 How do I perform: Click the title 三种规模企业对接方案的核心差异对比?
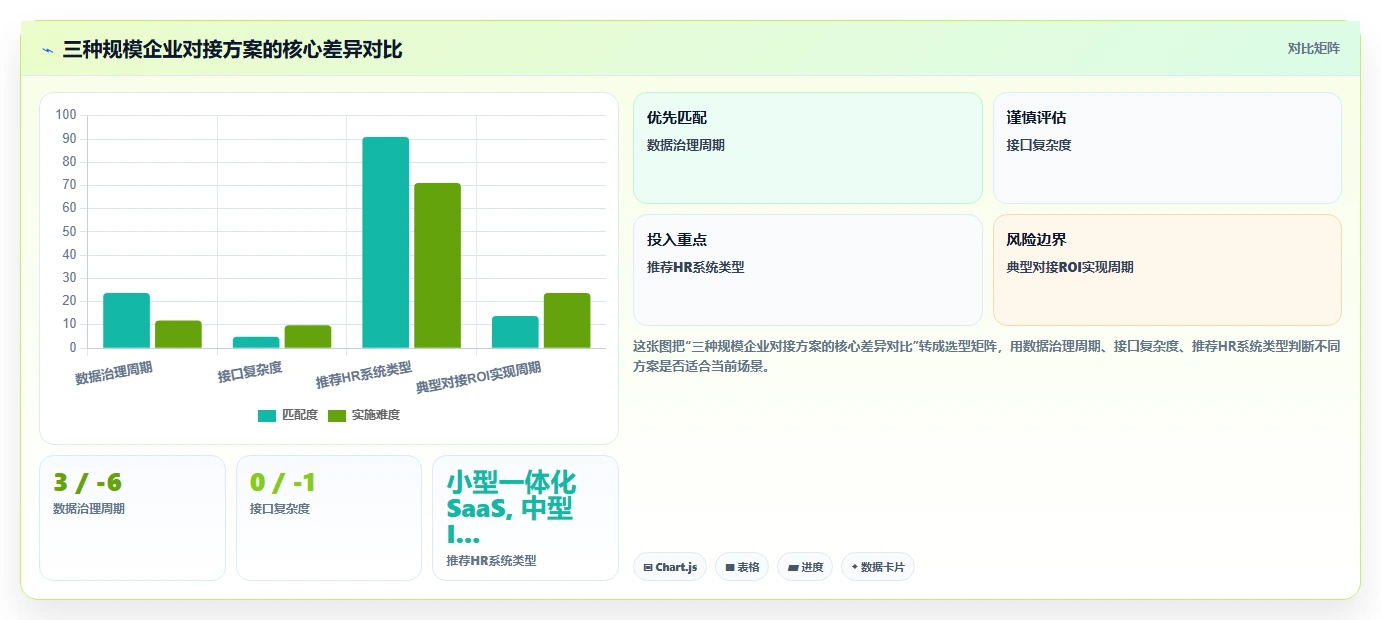click(x=232, y=49)
